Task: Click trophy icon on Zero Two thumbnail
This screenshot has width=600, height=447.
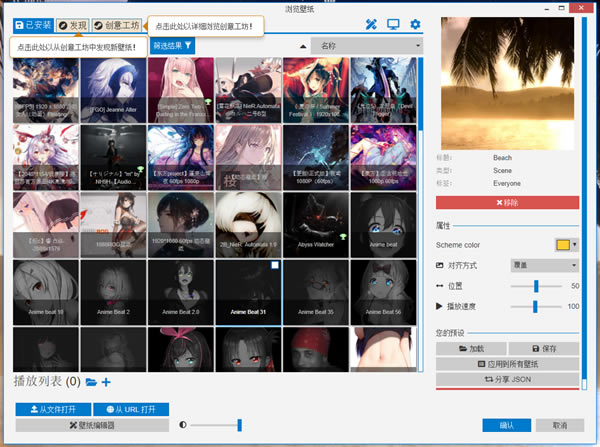Action: [208, 102]
